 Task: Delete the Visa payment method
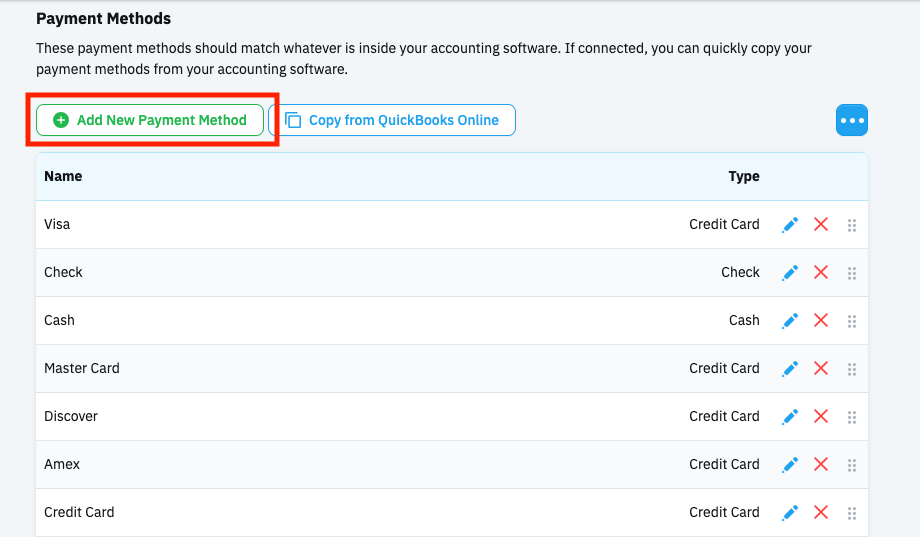click(x=821, y=225)
